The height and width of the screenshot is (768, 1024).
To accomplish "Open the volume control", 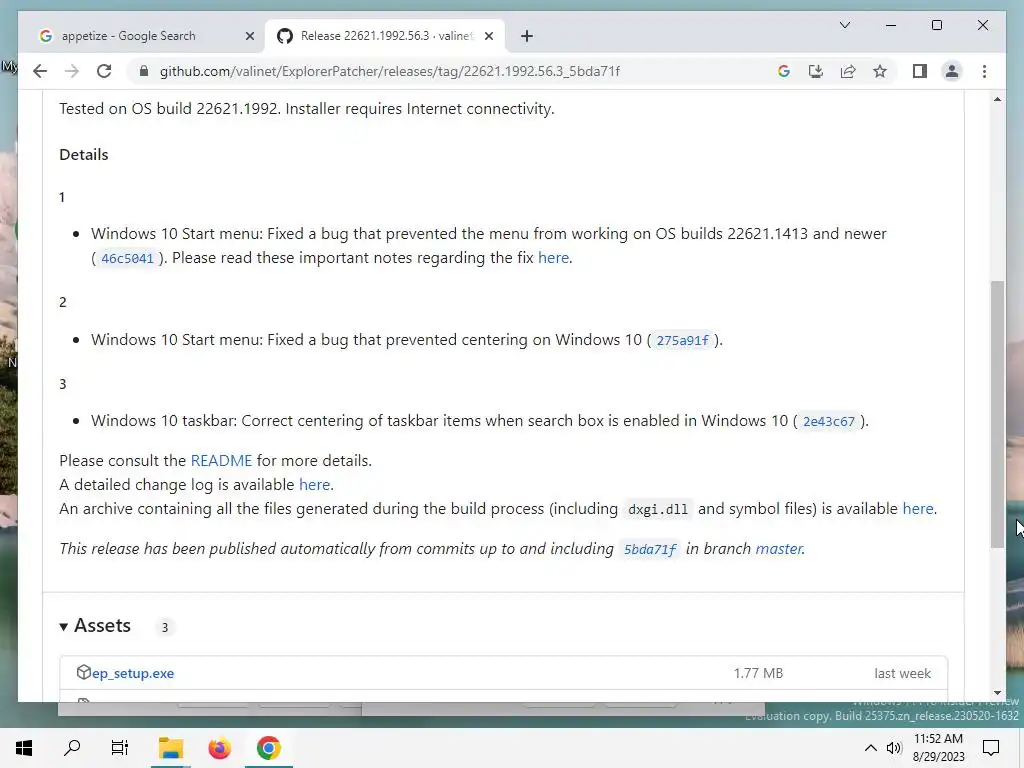I will click(x=894, y=748).
